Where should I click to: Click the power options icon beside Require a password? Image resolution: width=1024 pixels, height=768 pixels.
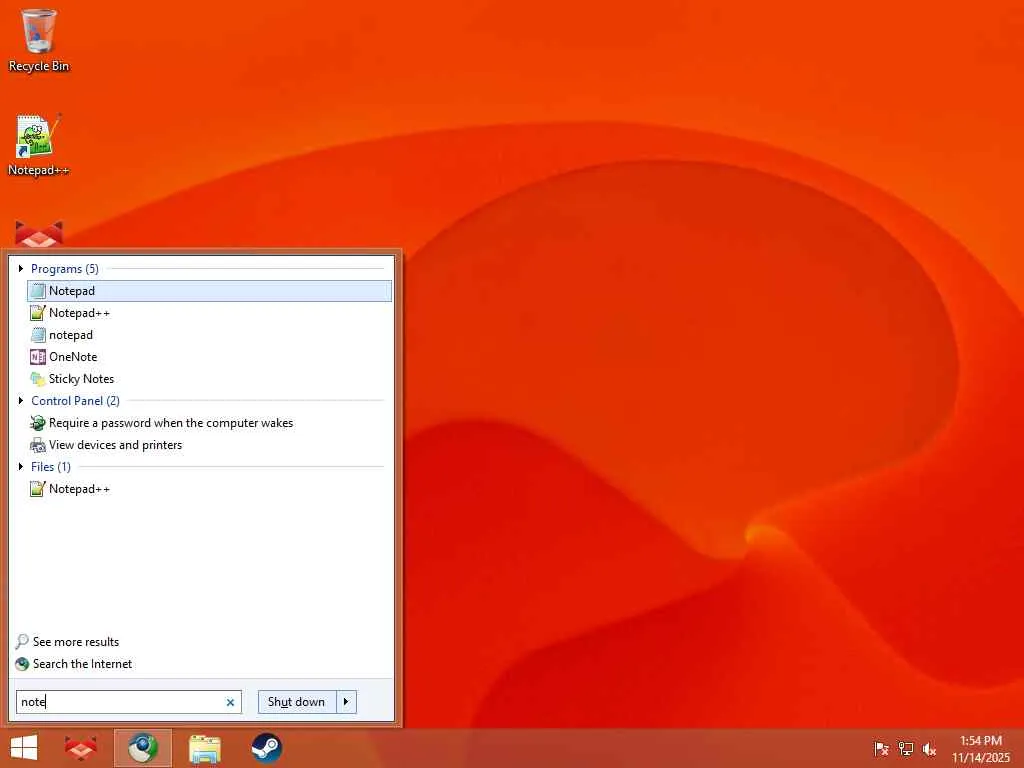[38, 423]
